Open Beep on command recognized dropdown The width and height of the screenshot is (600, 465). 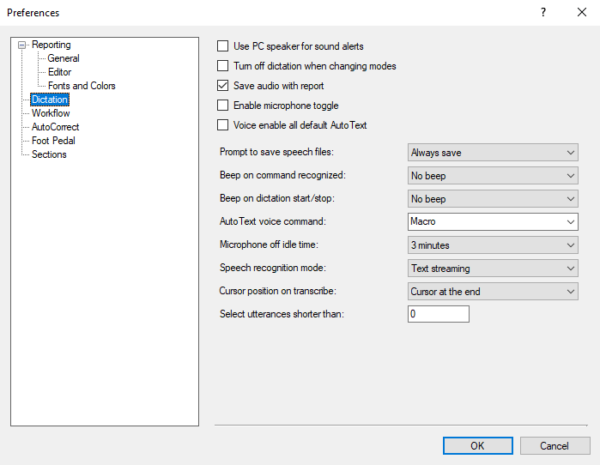(493, 175)
